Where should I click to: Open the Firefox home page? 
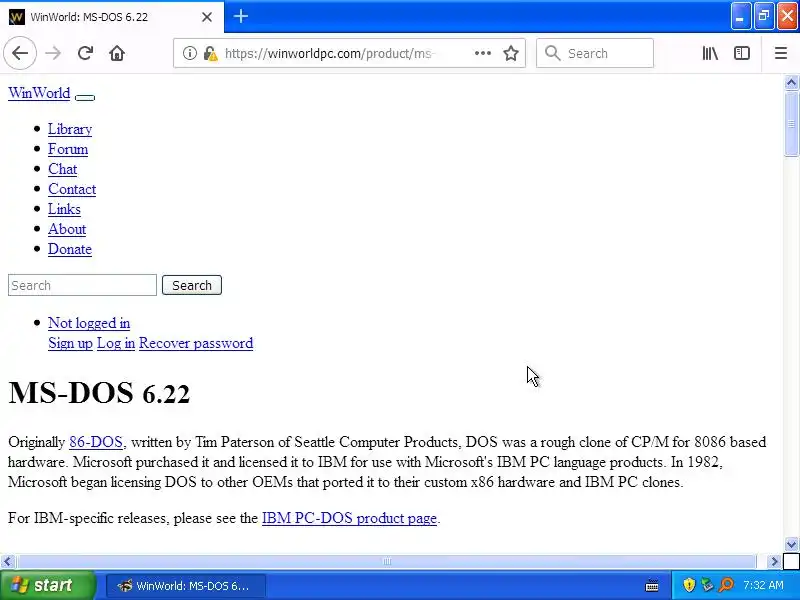tap(117, 53)
